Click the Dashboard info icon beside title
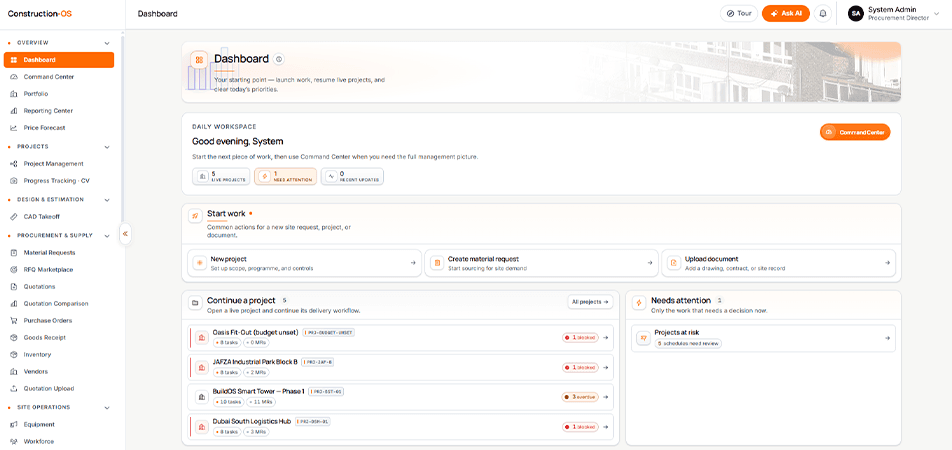This screenshot has width=952, height=450. [x=279, y=59]
